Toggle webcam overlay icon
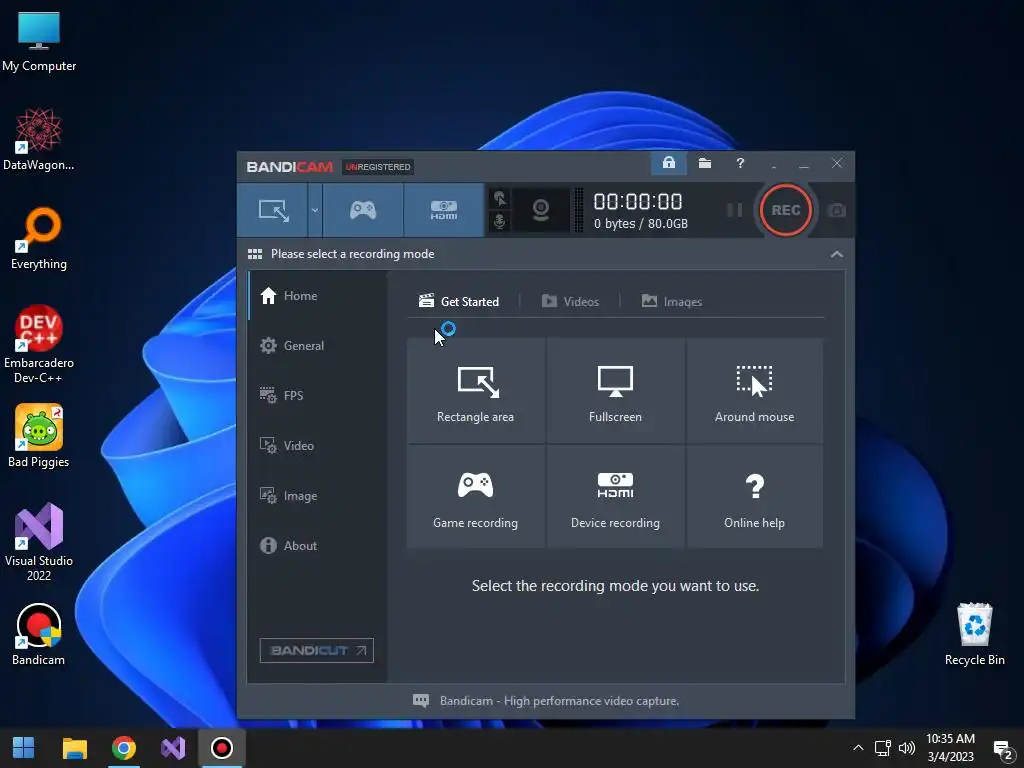This screenshot has height=768, width=1024. pyautogui.click(x=541, y=210)
